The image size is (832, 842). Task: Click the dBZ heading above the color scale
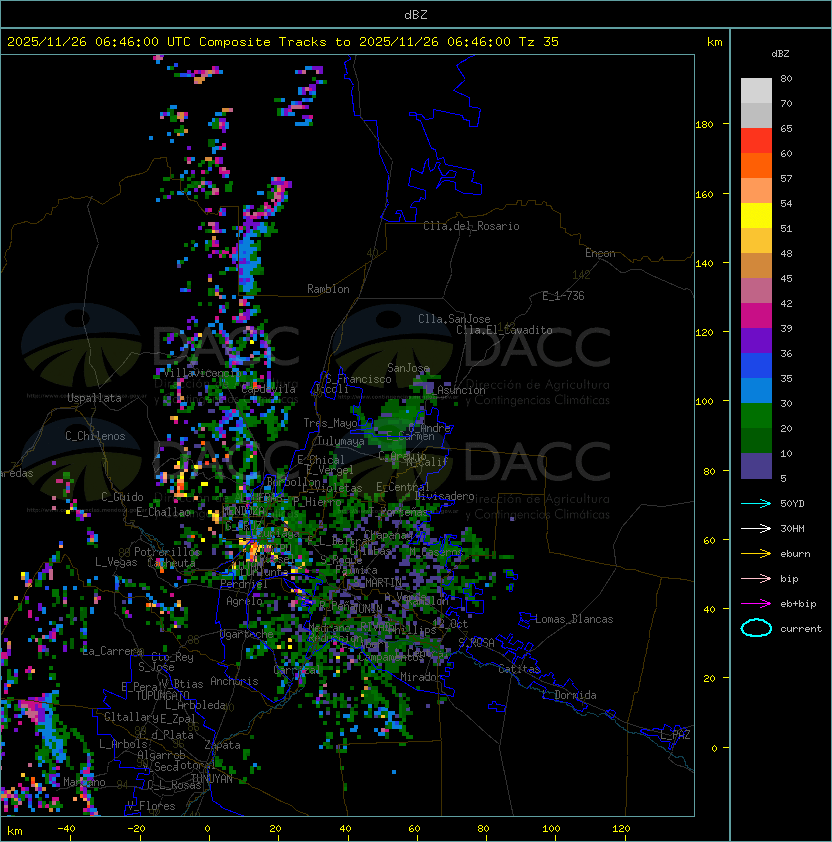(780, 54)
